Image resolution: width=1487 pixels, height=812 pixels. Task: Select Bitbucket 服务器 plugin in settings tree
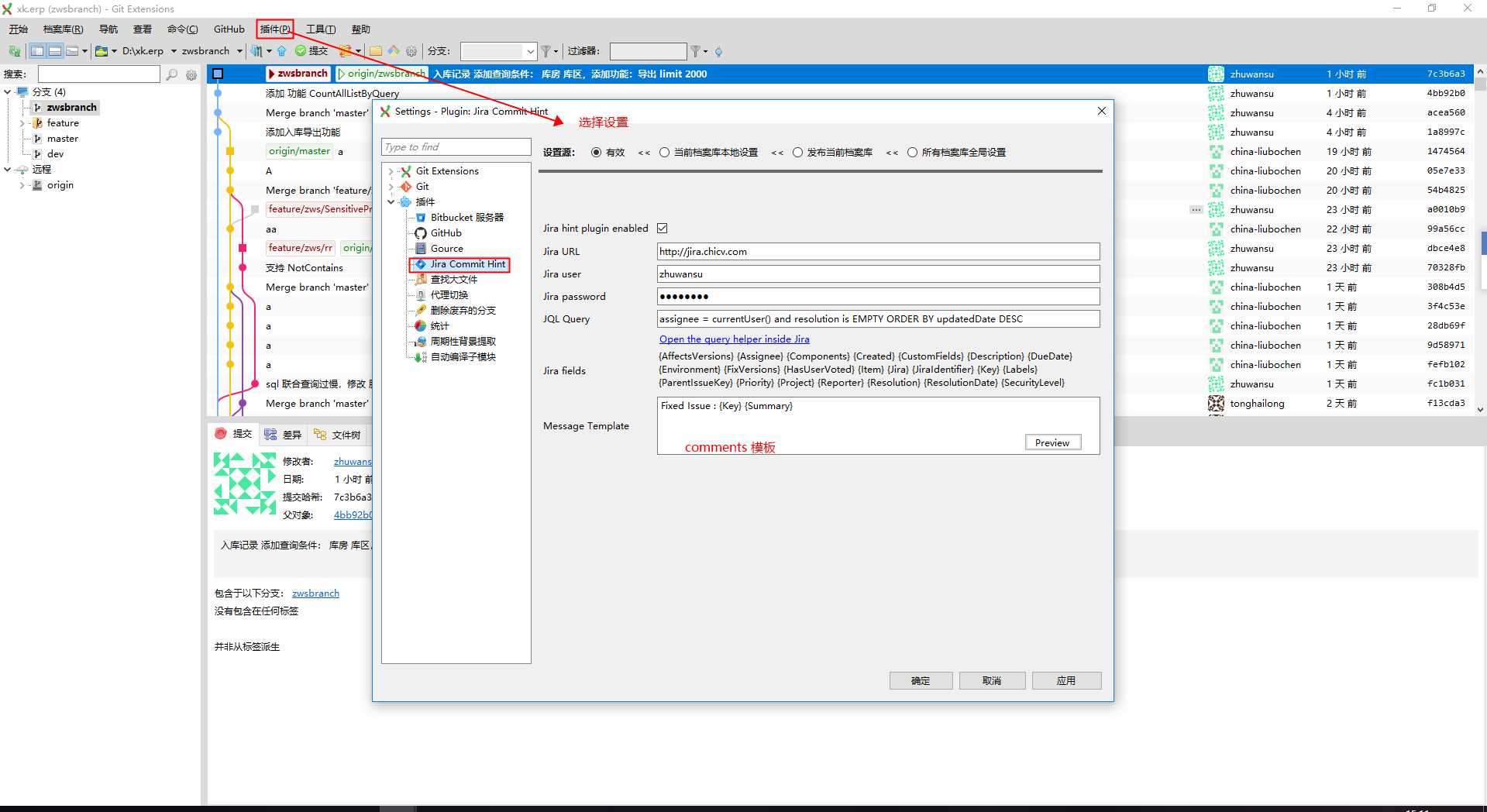click(460, 218)
